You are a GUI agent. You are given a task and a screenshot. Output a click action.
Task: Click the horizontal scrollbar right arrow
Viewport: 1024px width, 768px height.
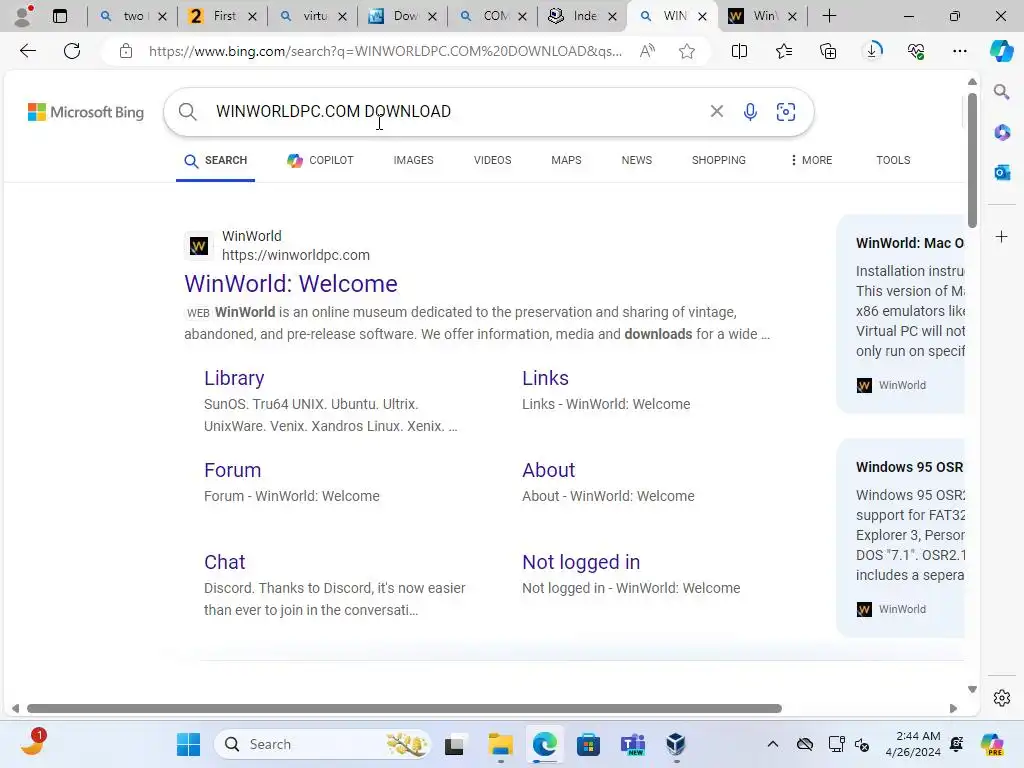point(953,709)
